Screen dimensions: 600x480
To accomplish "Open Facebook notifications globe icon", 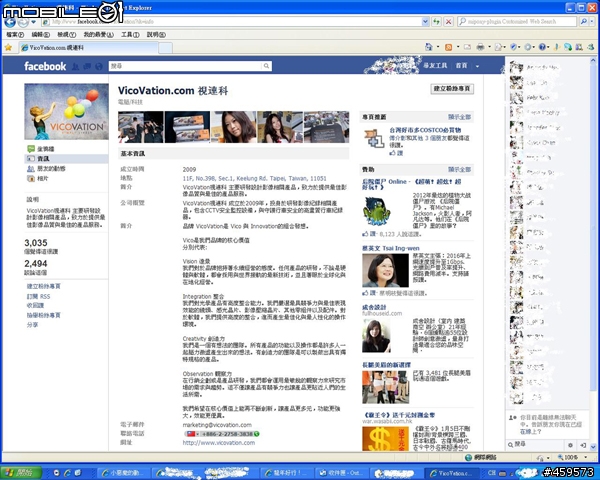I will pos(99,67).
